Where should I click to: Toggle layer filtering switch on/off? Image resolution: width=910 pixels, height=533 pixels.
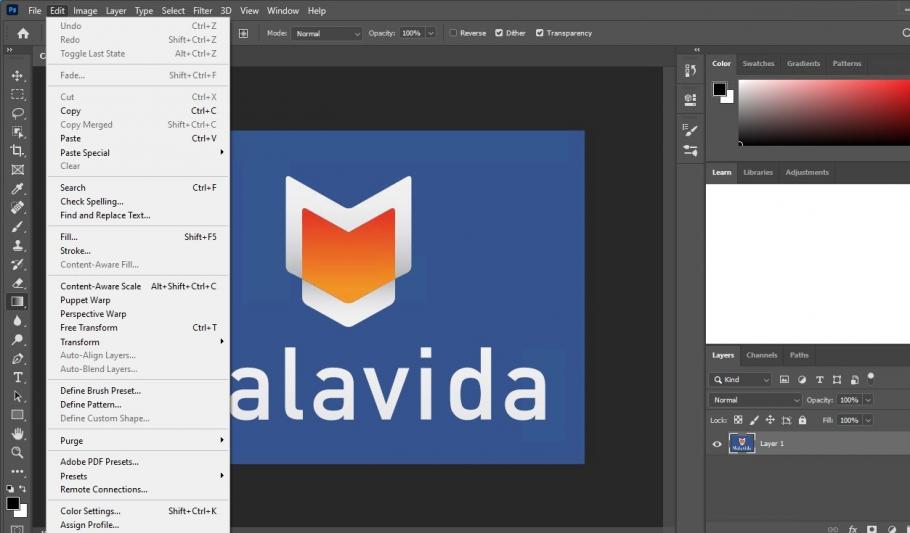coord(871,378)
